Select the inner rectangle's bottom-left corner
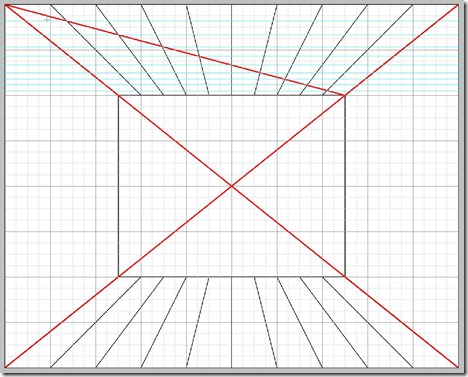Image resolution: width=468 pixels, height=377 pixels. coord(119,276)
